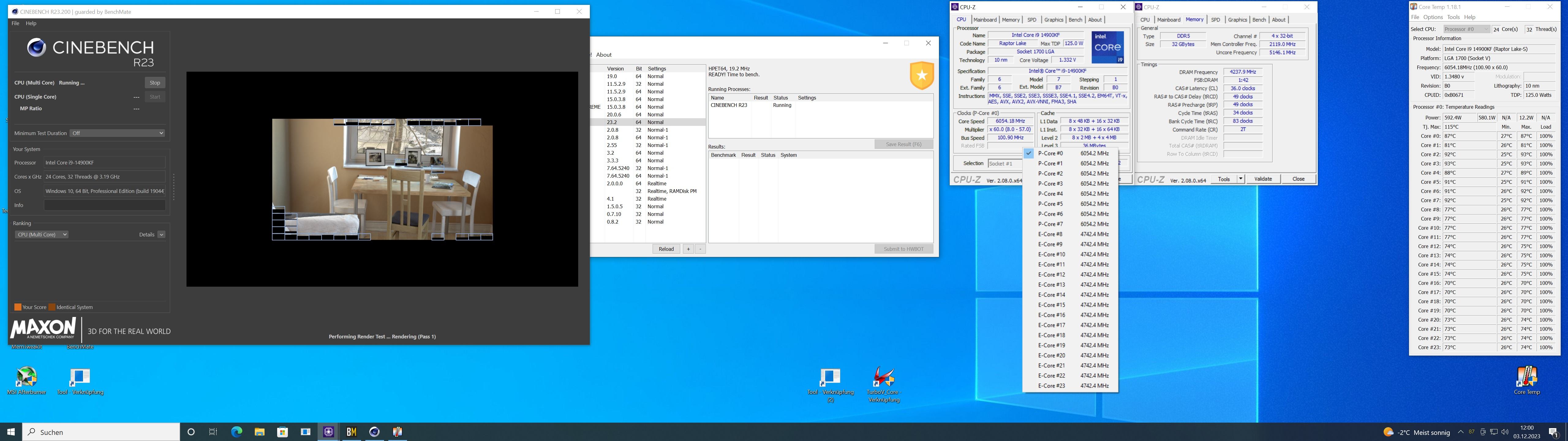Open Graphics tab in CPU-Z Memory window
The height and width of the screenshot is (441, 1568).
tap(1238, 20)
